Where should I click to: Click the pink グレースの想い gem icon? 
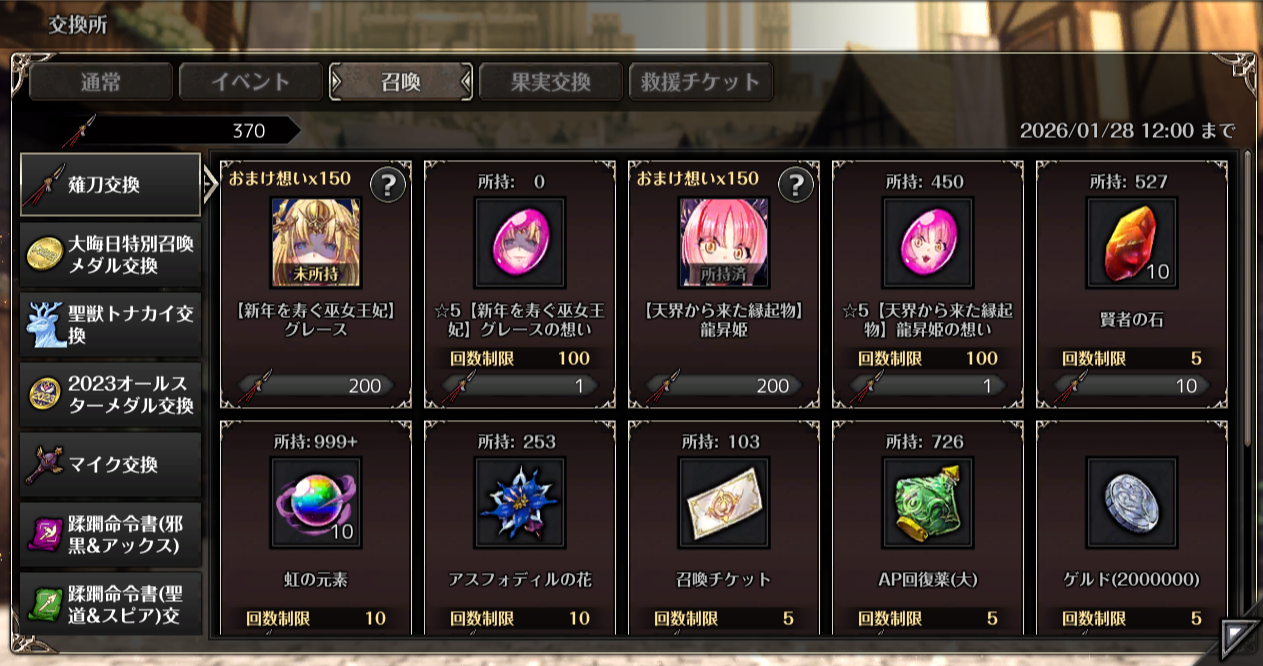(x=520, y=243)
